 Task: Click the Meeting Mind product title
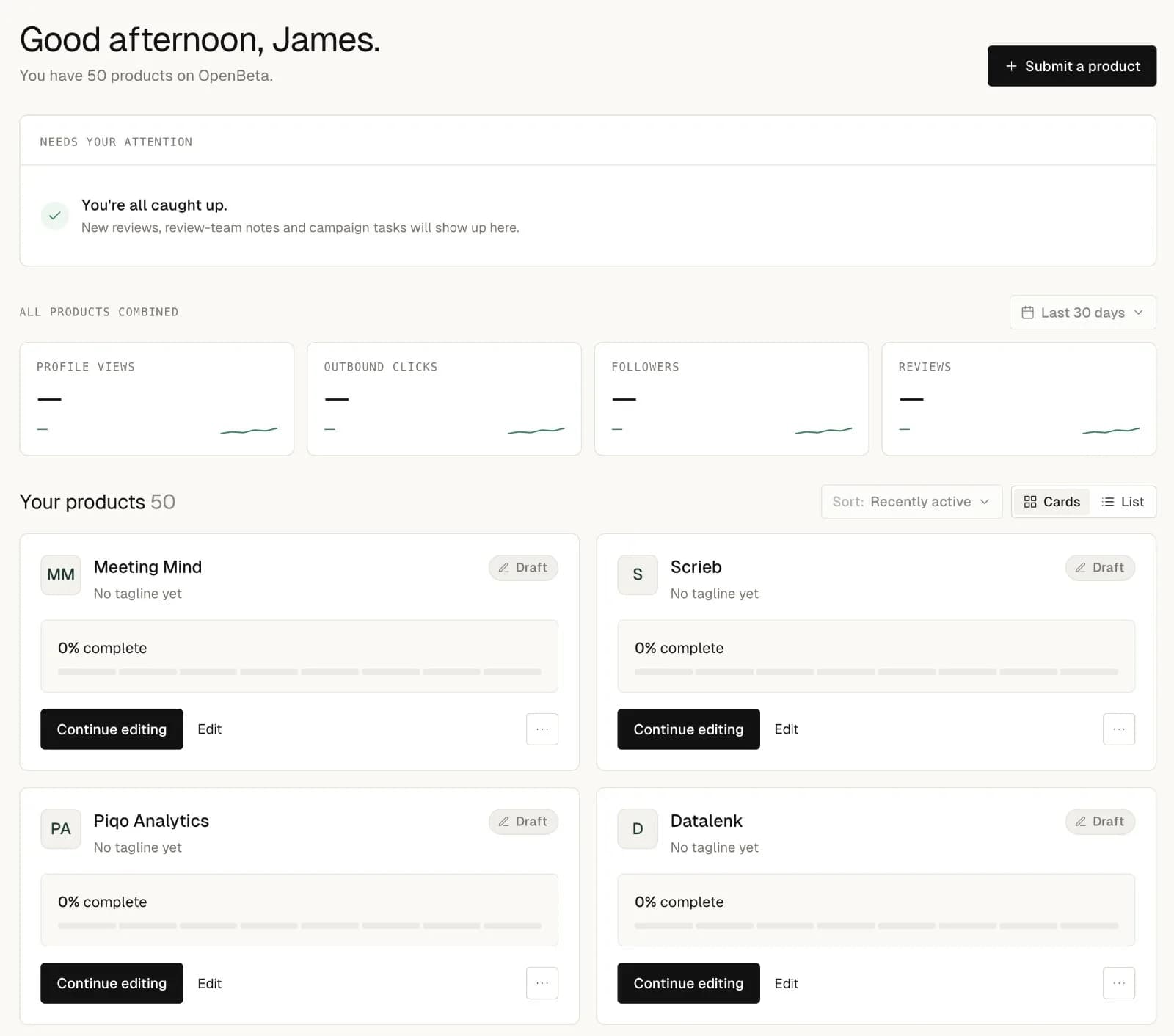point(147,567)
